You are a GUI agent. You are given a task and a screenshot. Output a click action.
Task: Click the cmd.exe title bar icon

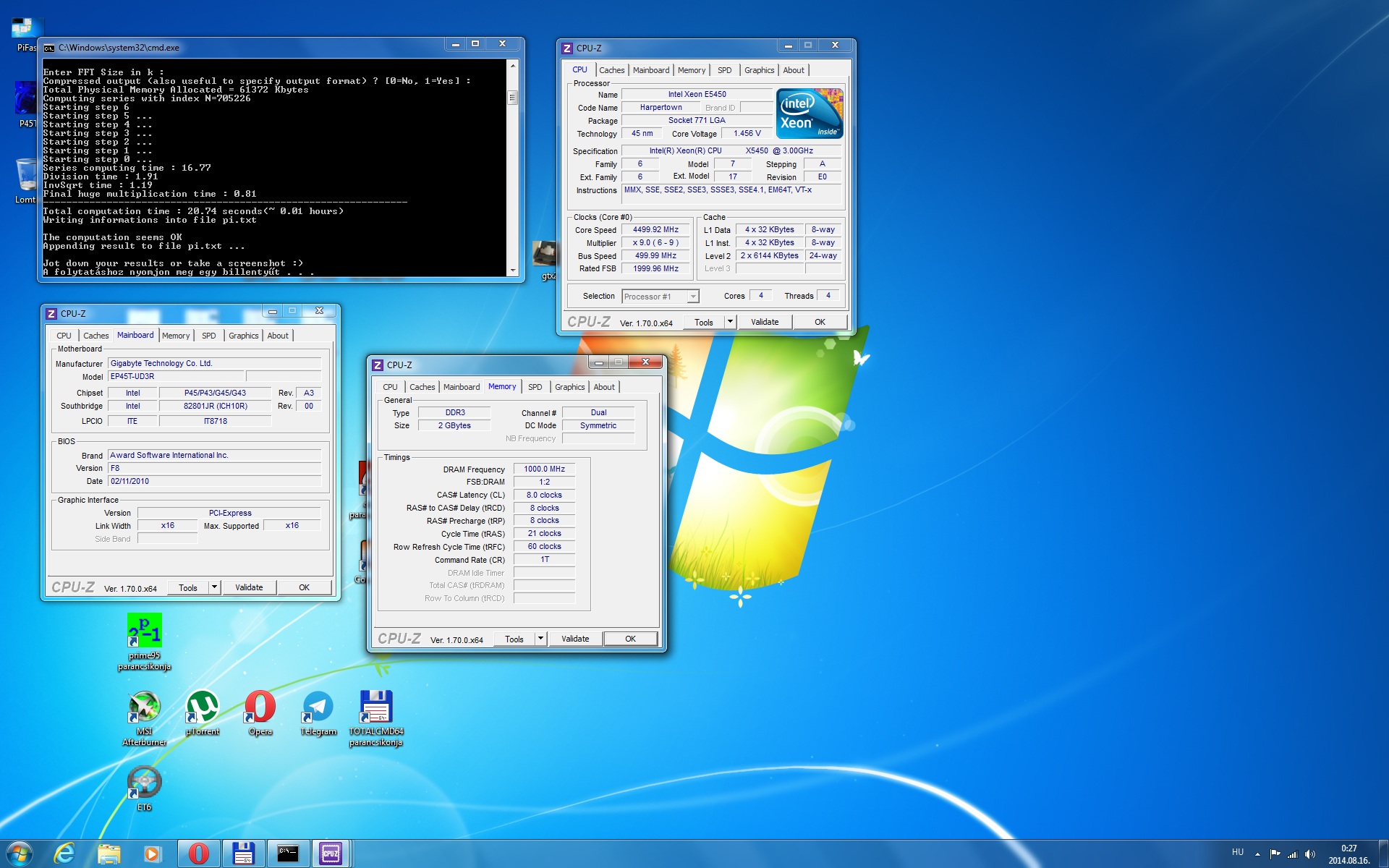tap(49, 48)
